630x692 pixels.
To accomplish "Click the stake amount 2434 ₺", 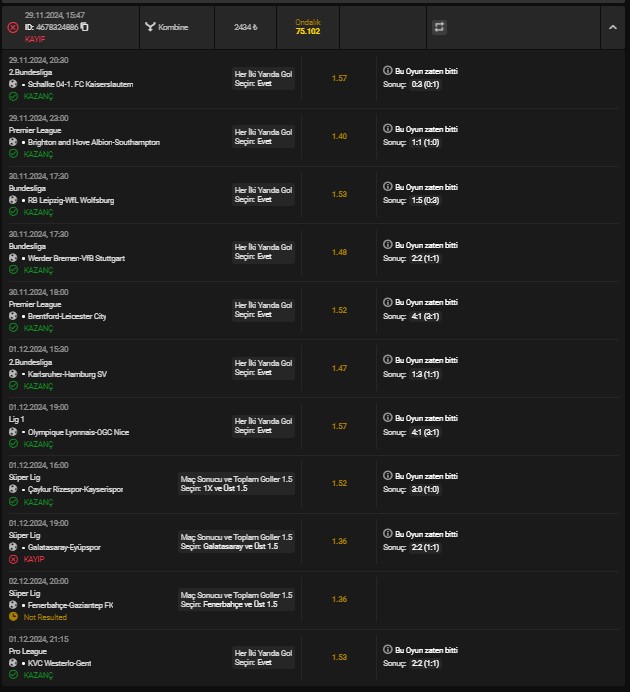I will (244, 27).
